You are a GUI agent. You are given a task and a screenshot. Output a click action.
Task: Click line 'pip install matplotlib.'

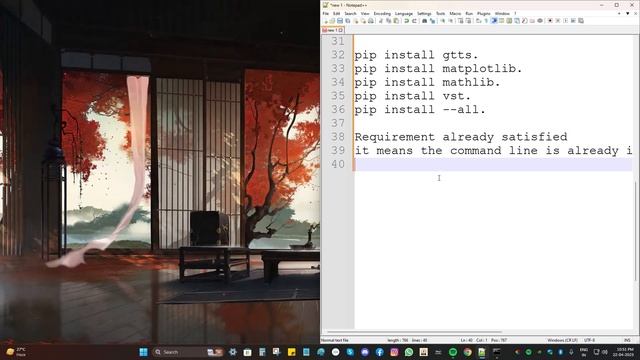click(x=438, y=69)
